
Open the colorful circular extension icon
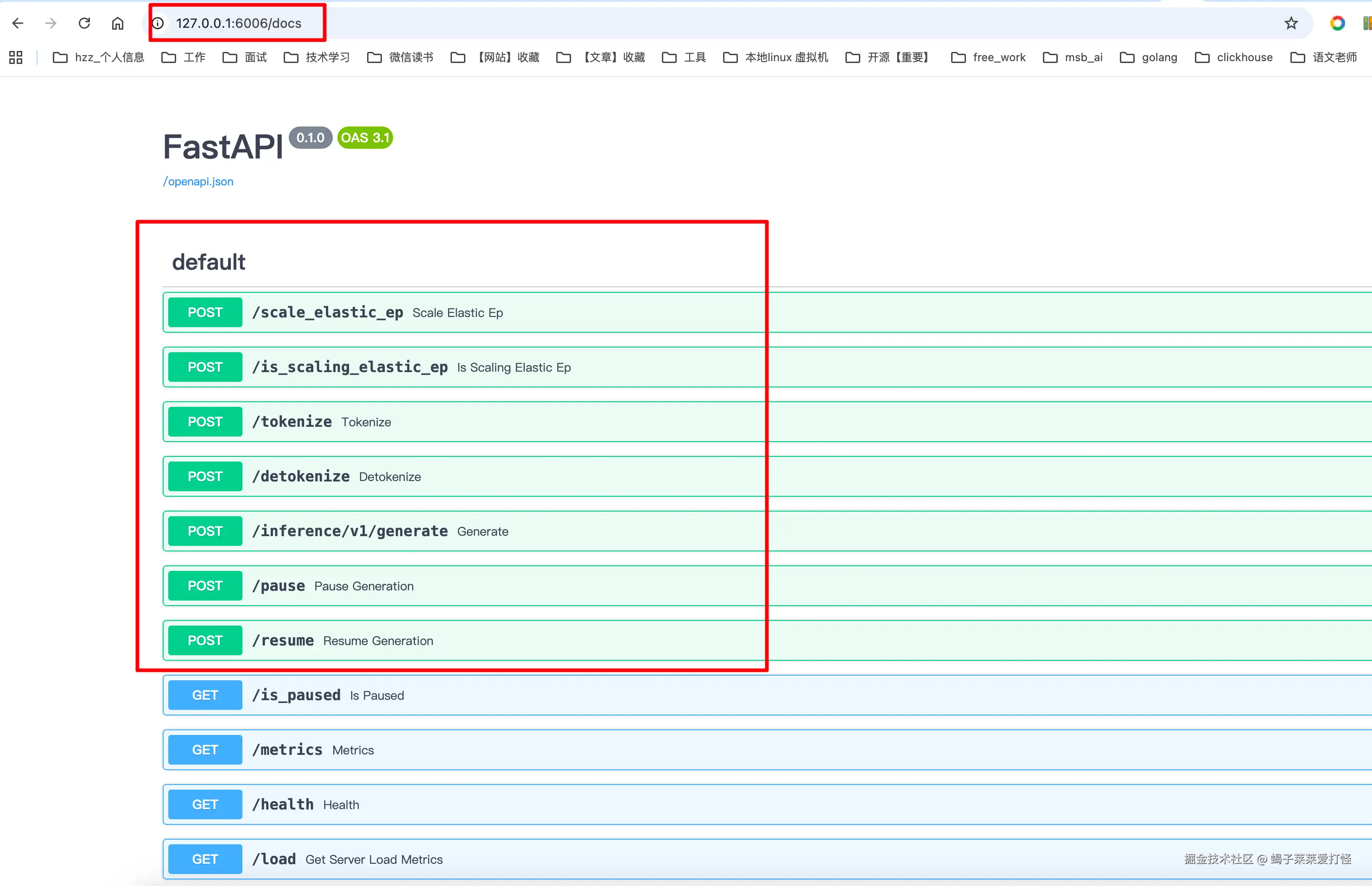[1338, 23]
